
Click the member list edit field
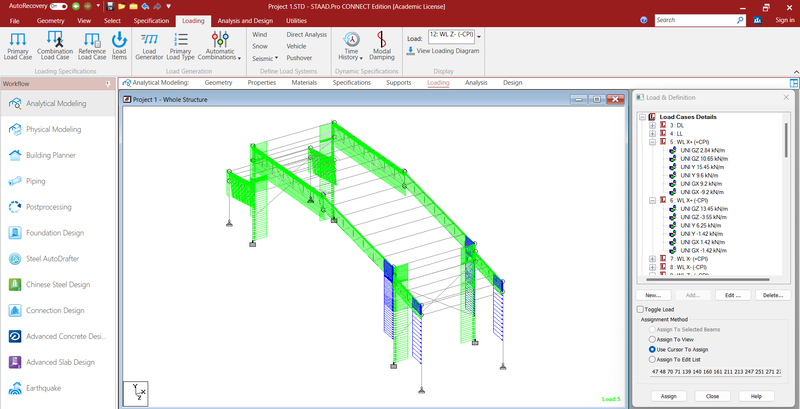pos(715,373)
